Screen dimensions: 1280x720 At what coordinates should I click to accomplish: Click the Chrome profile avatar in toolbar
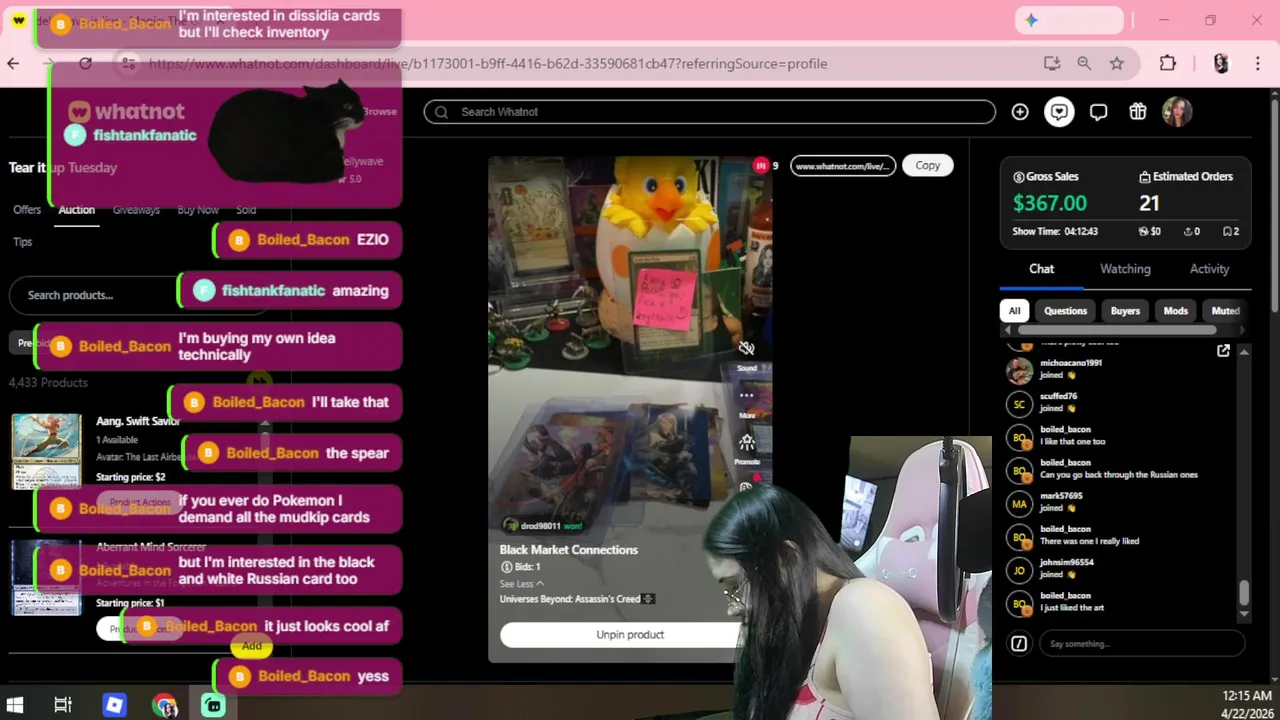coord(1221,63)
